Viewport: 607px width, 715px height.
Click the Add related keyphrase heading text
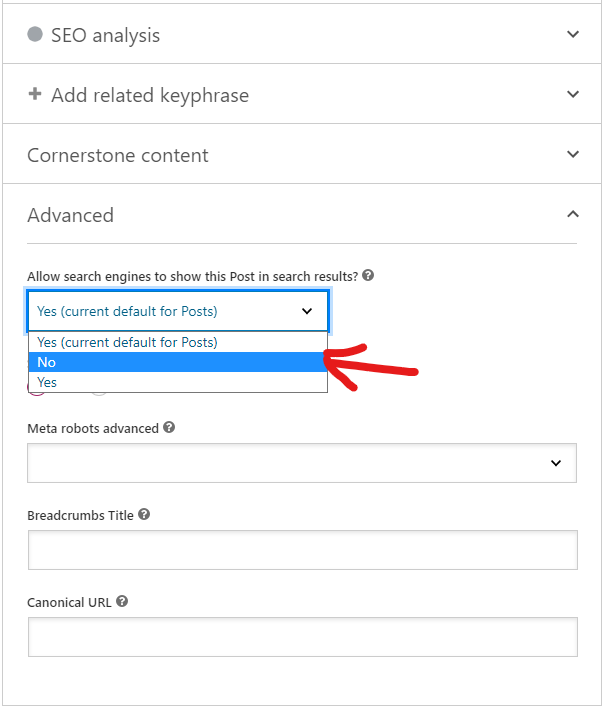click(150, 96)
